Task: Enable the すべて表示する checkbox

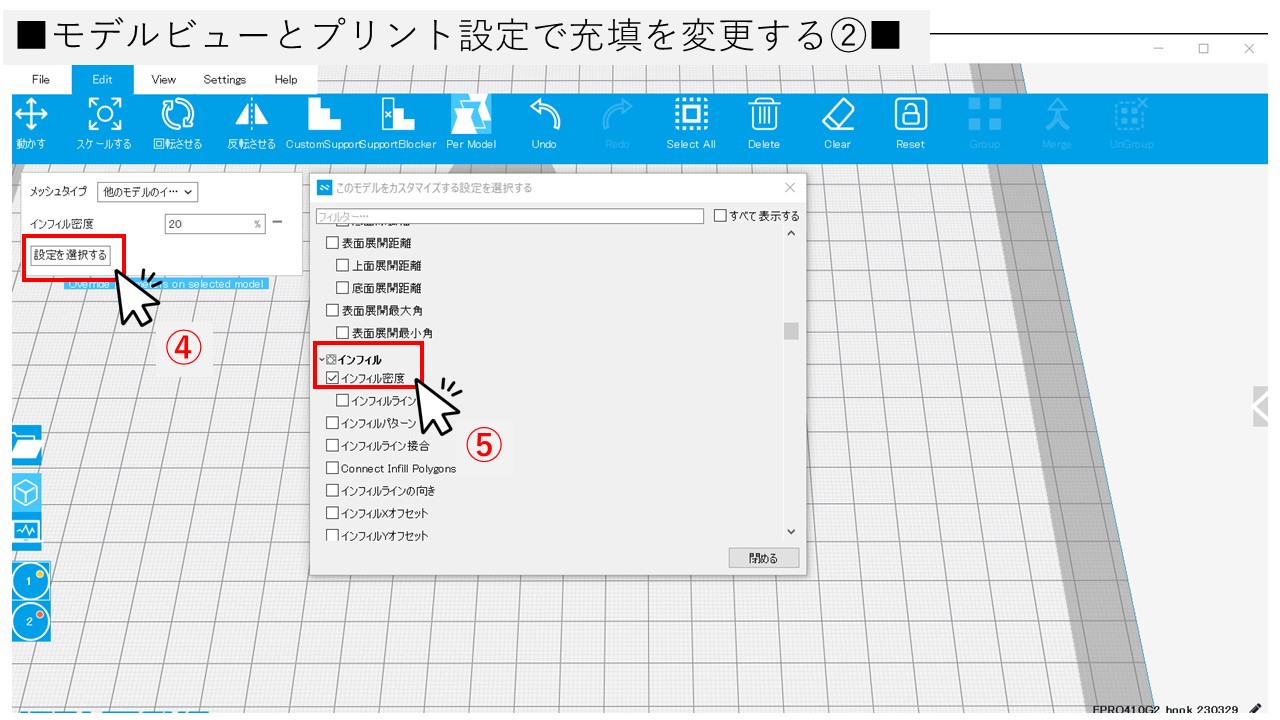Action: 720,216
